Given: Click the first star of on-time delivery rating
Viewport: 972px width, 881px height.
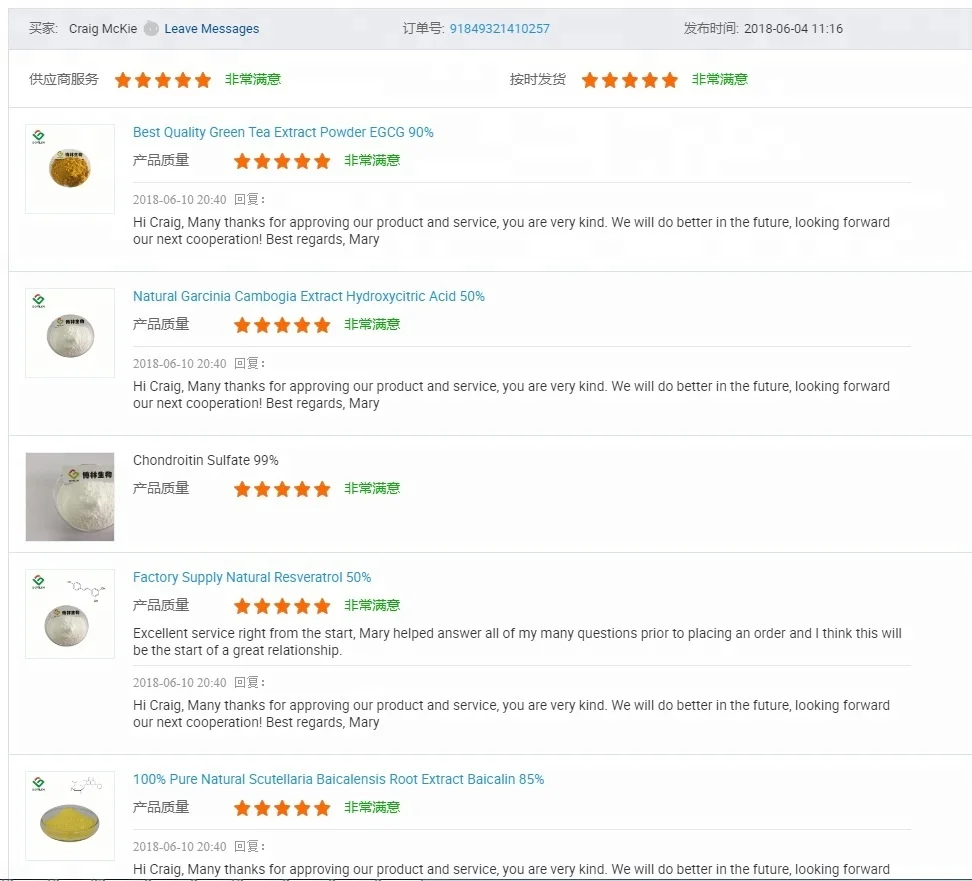Looking at the screenshot, I should [x=590, y=79].
